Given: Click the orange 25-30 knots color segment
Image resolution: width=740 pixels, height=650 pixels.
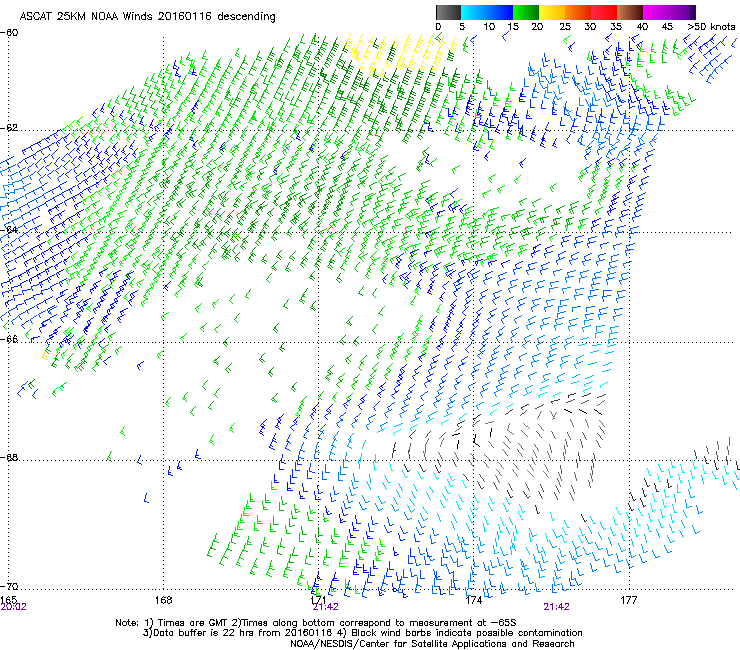Looking at the screenshot, I should [x=578, y=12].
